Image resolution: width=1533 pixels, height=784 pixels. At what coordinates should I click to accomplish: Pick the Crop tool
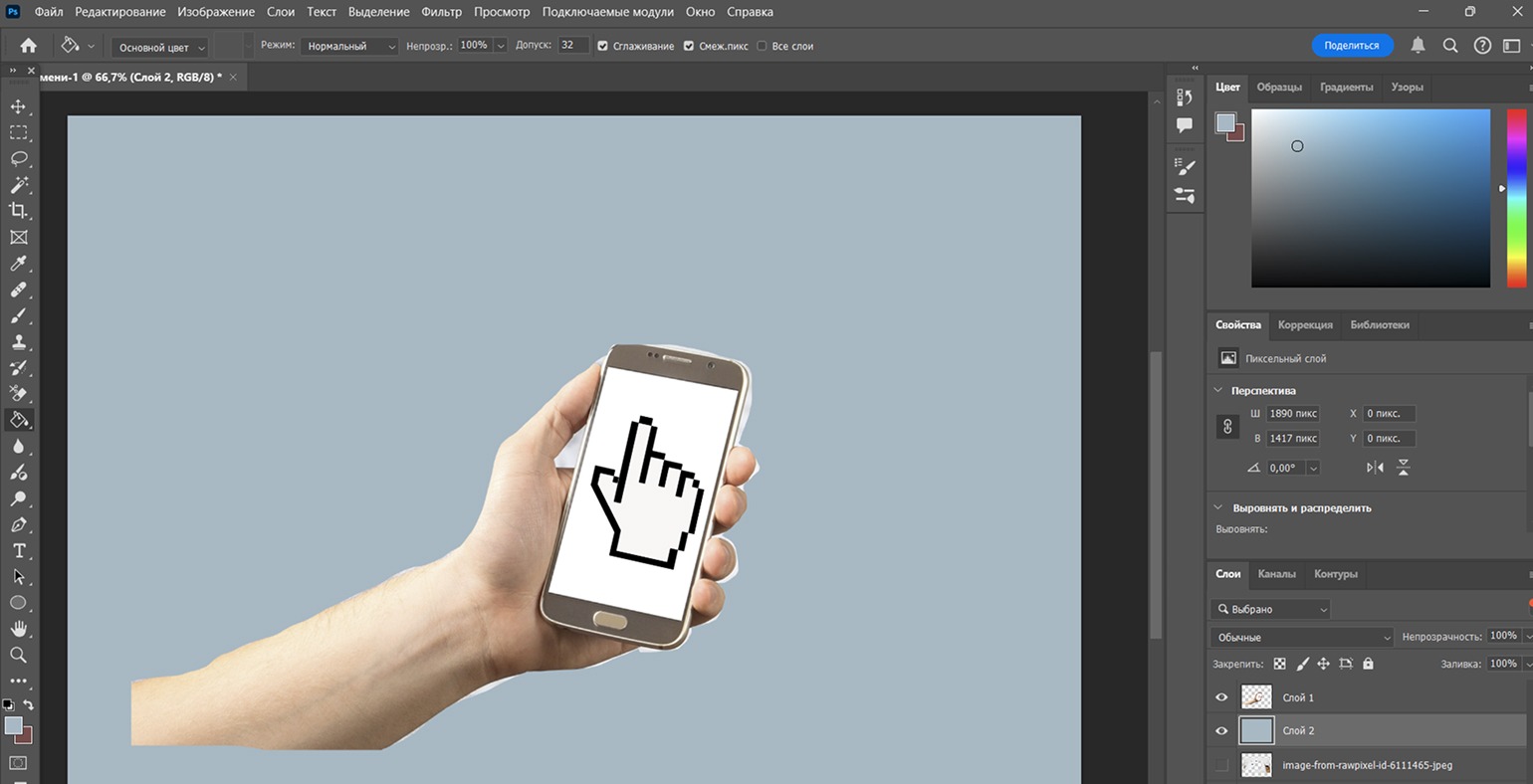(x=18, y=211)
